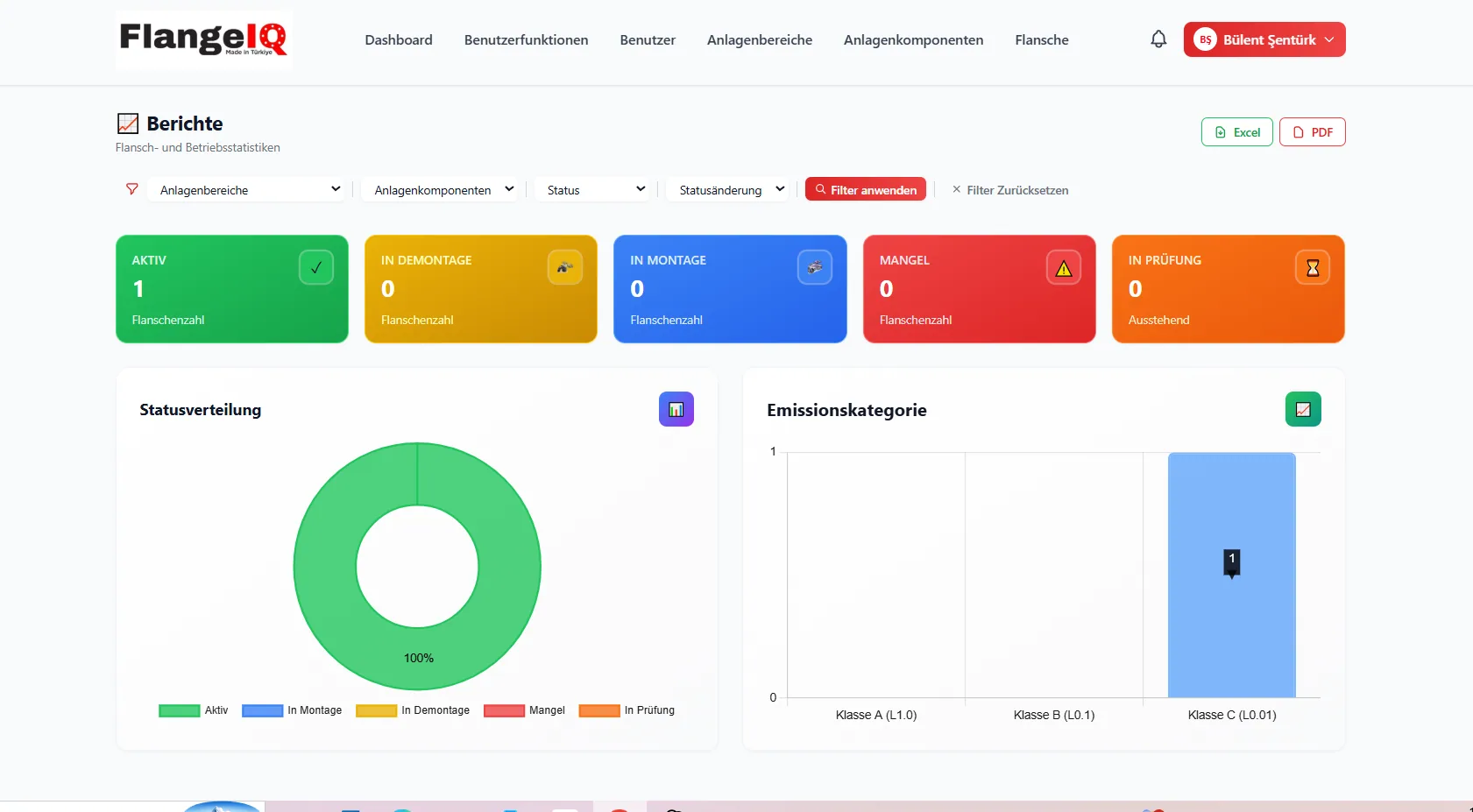Click the Filter anwenden button

(866, 189)
